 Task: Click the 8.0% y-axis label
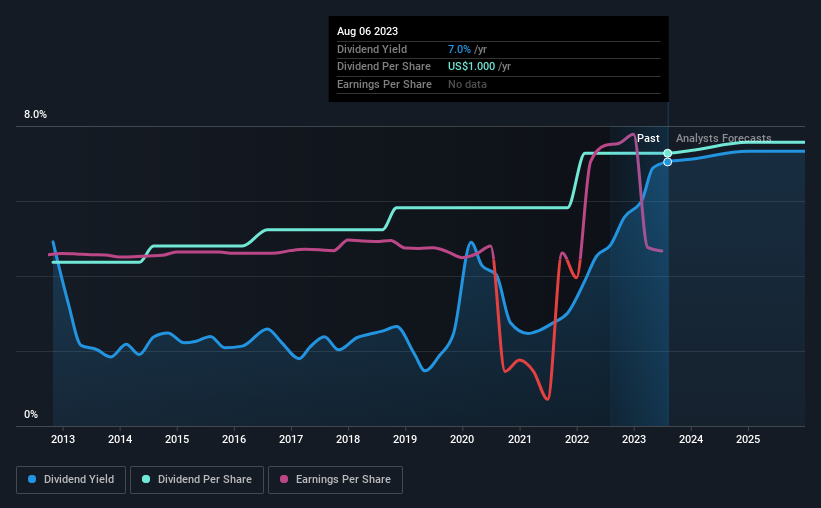(35, 114)
